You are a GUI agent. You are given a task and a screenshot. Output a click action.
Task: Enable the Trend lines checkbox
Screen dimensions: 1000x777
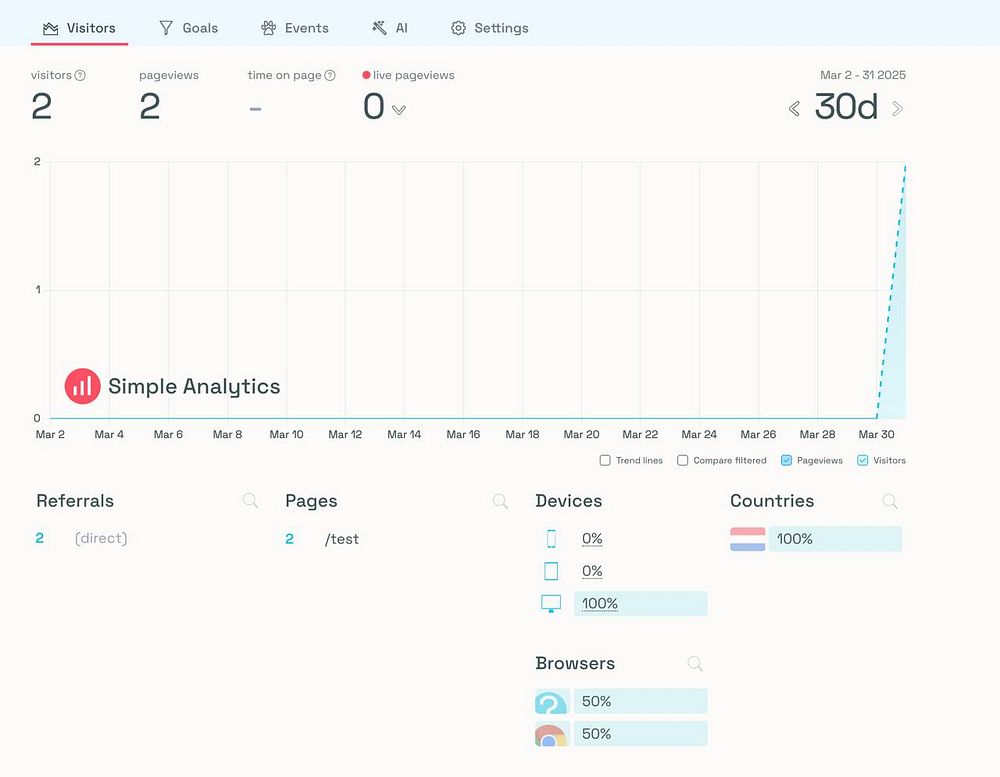(605, 461)
